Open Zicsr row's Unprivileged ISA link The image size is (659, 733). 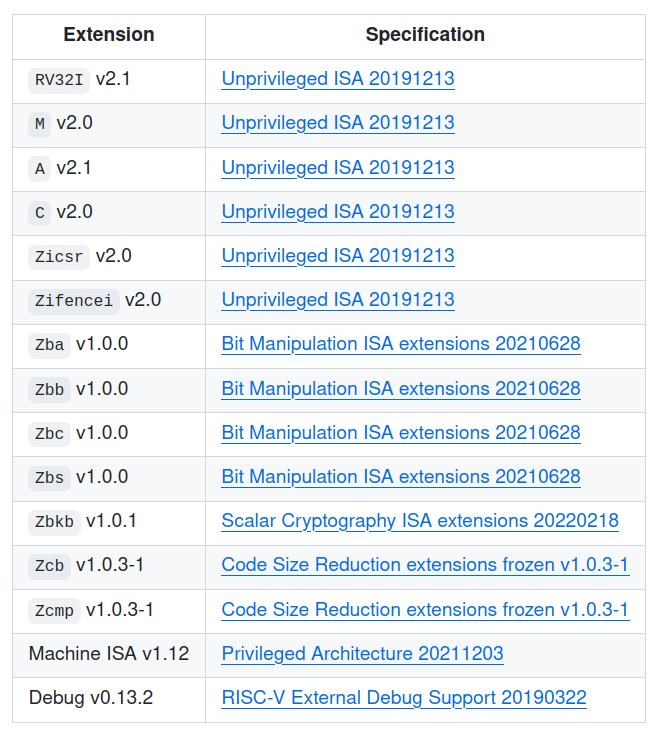pyautogui.click(x=338, y=256)
